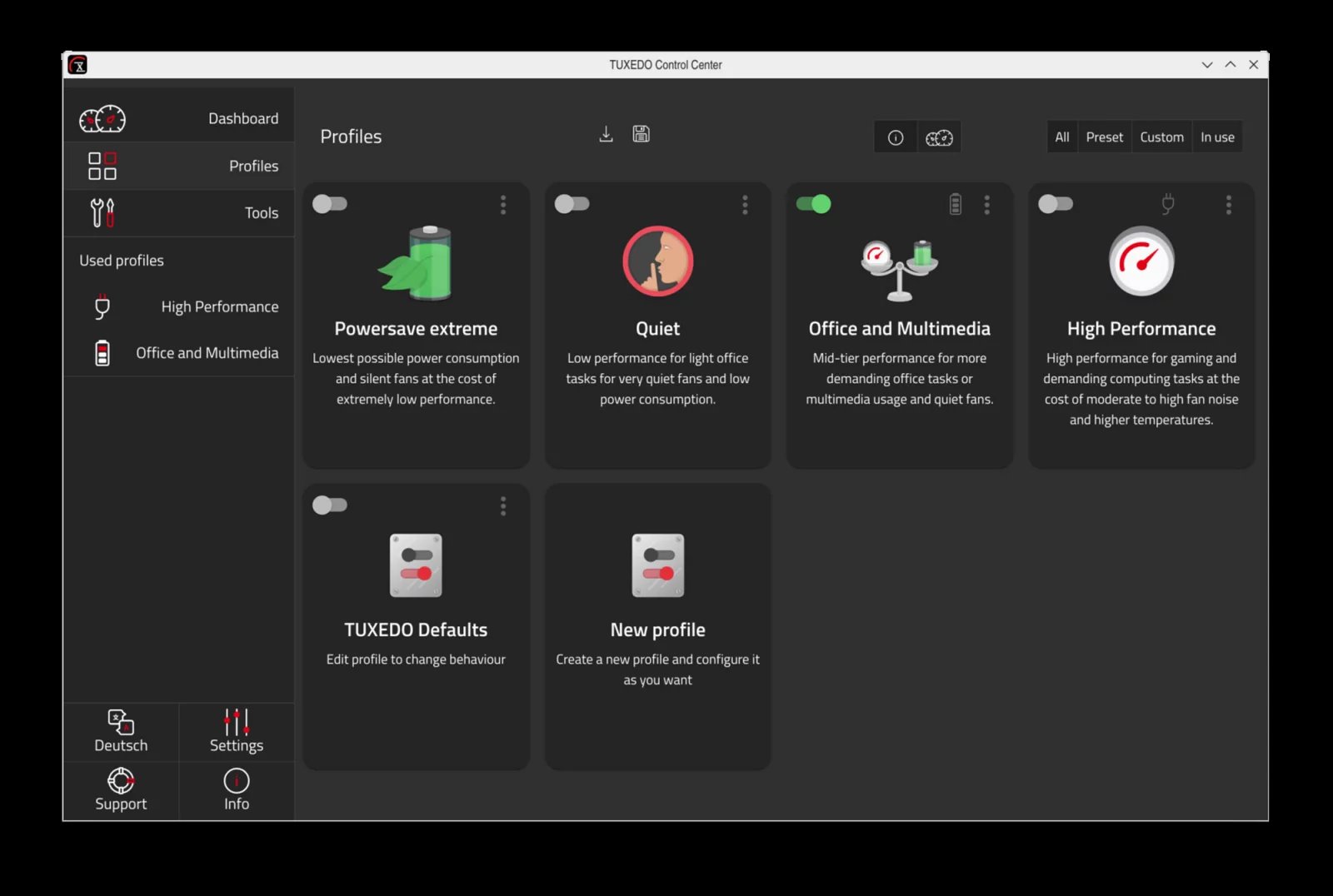Open Info circle icon in sidebar

click(237, 780)
